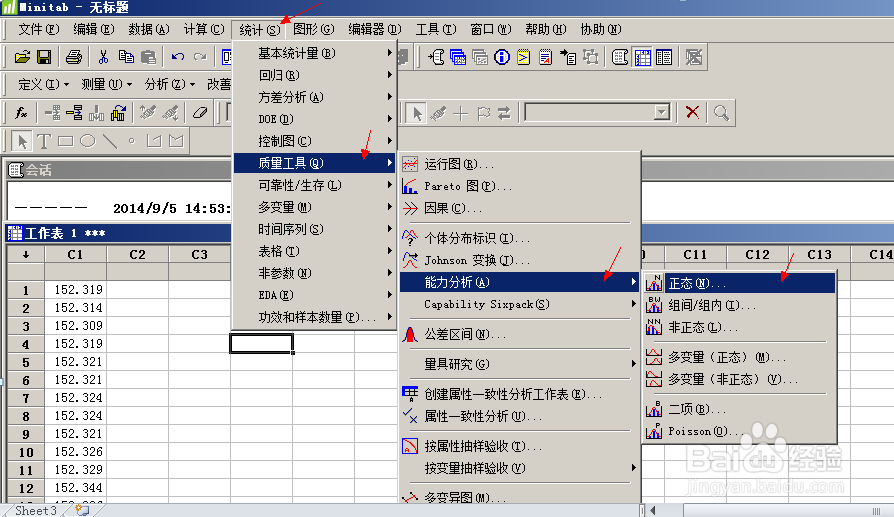Switch to the Sheet3 tab
Image resolution: width=894 pixels, height=517 pixels.
[36, 510]
